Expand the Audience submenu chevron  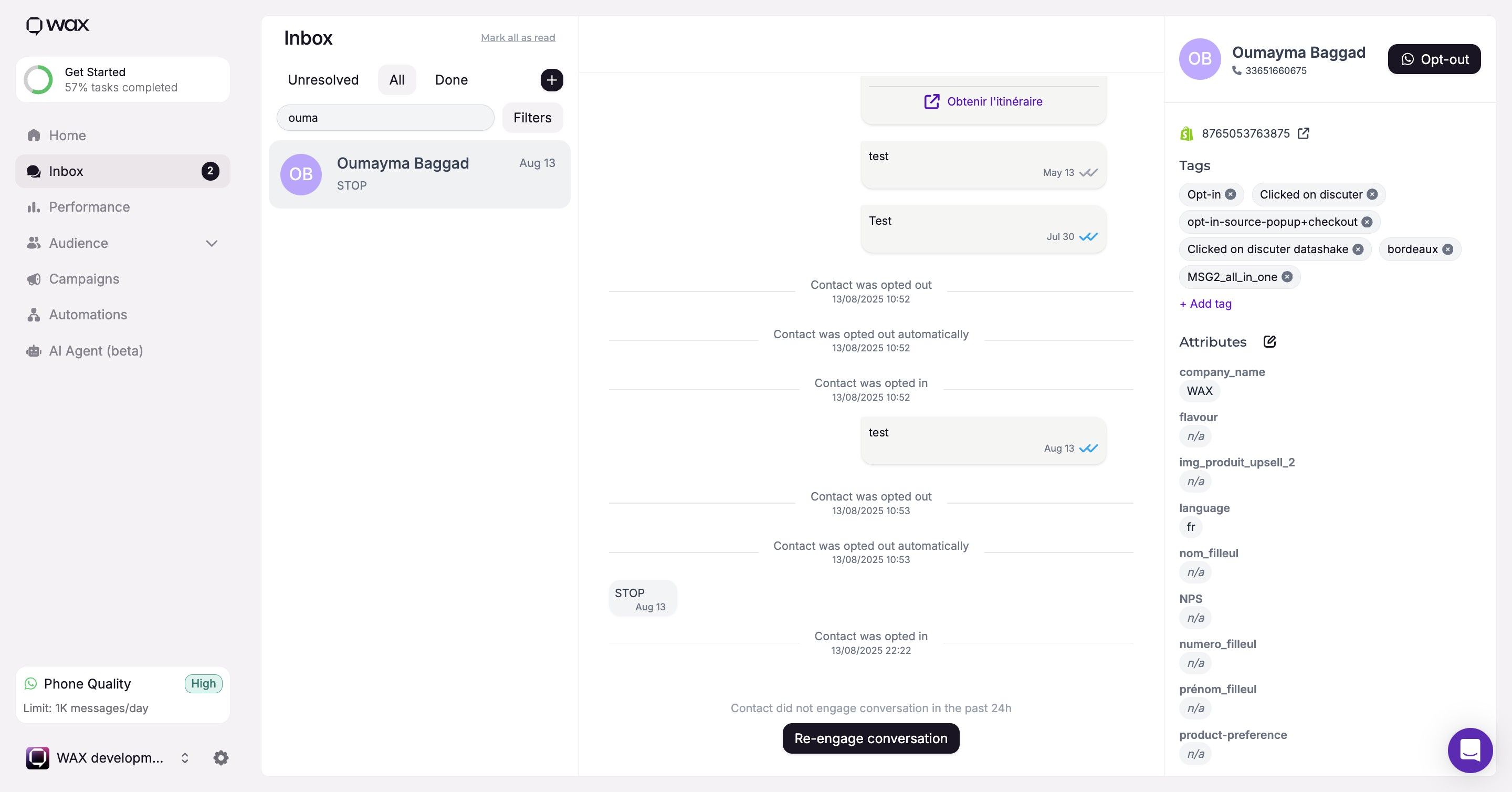(212, 243)
